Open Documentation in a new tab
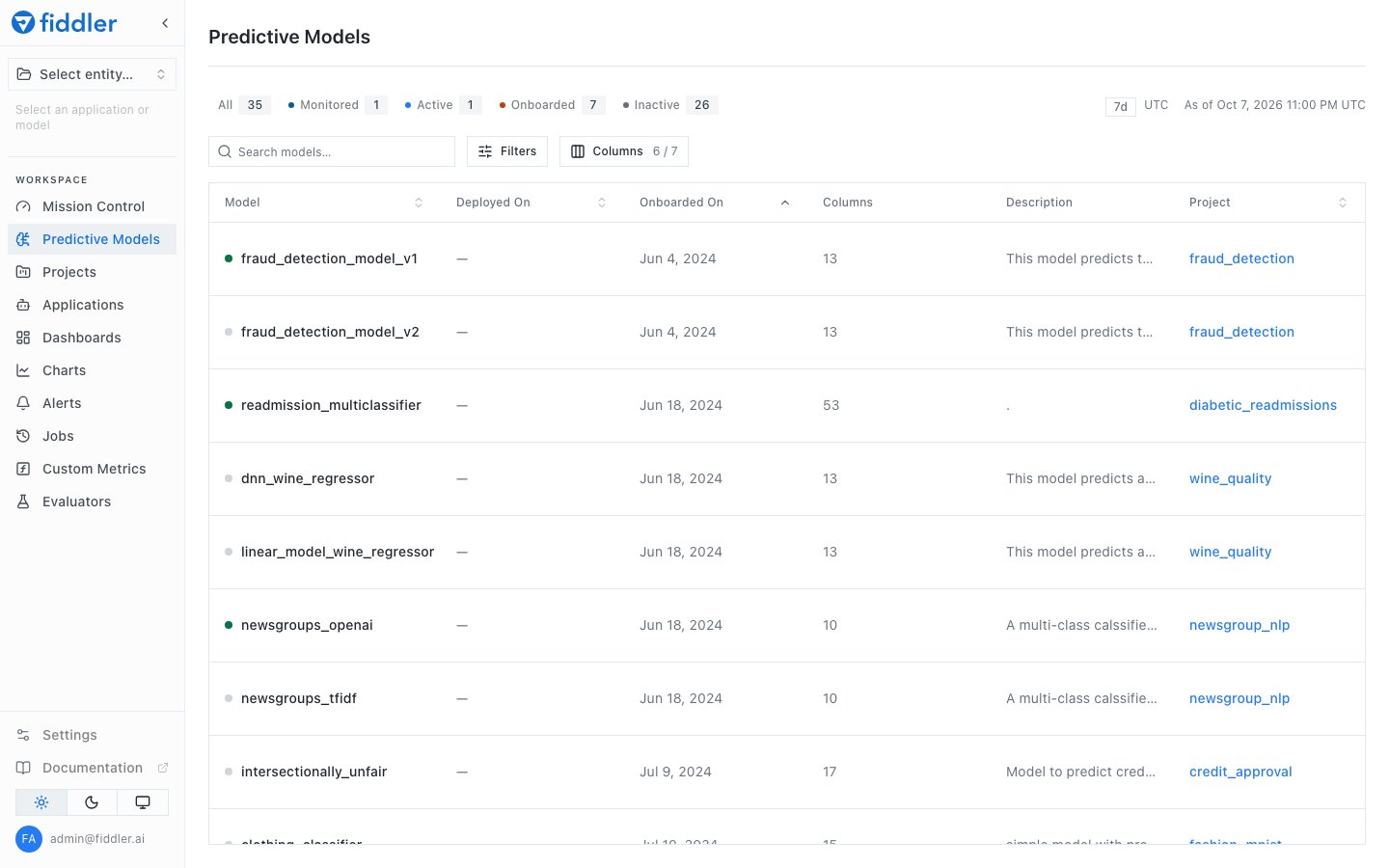The width and height of the screenshot is (1389, 868). (x=93, y=768)
